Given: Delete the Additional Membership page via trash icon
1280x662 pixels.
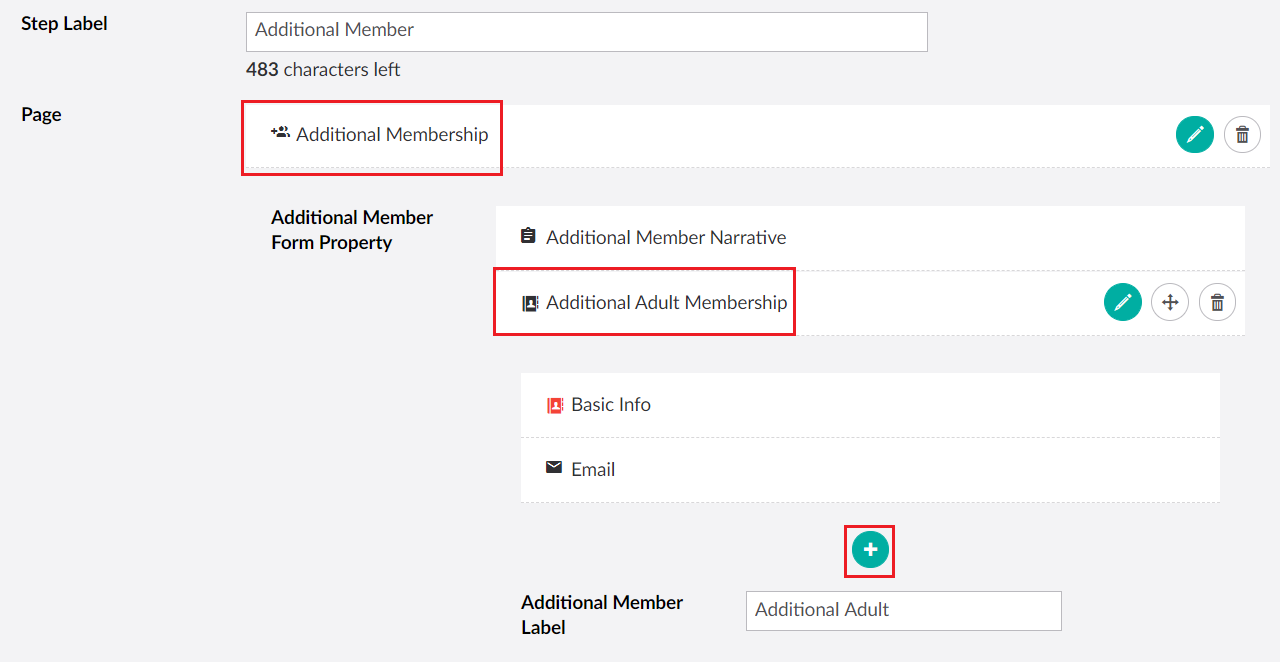Looking at the screenshot, I should [1242, 134].
